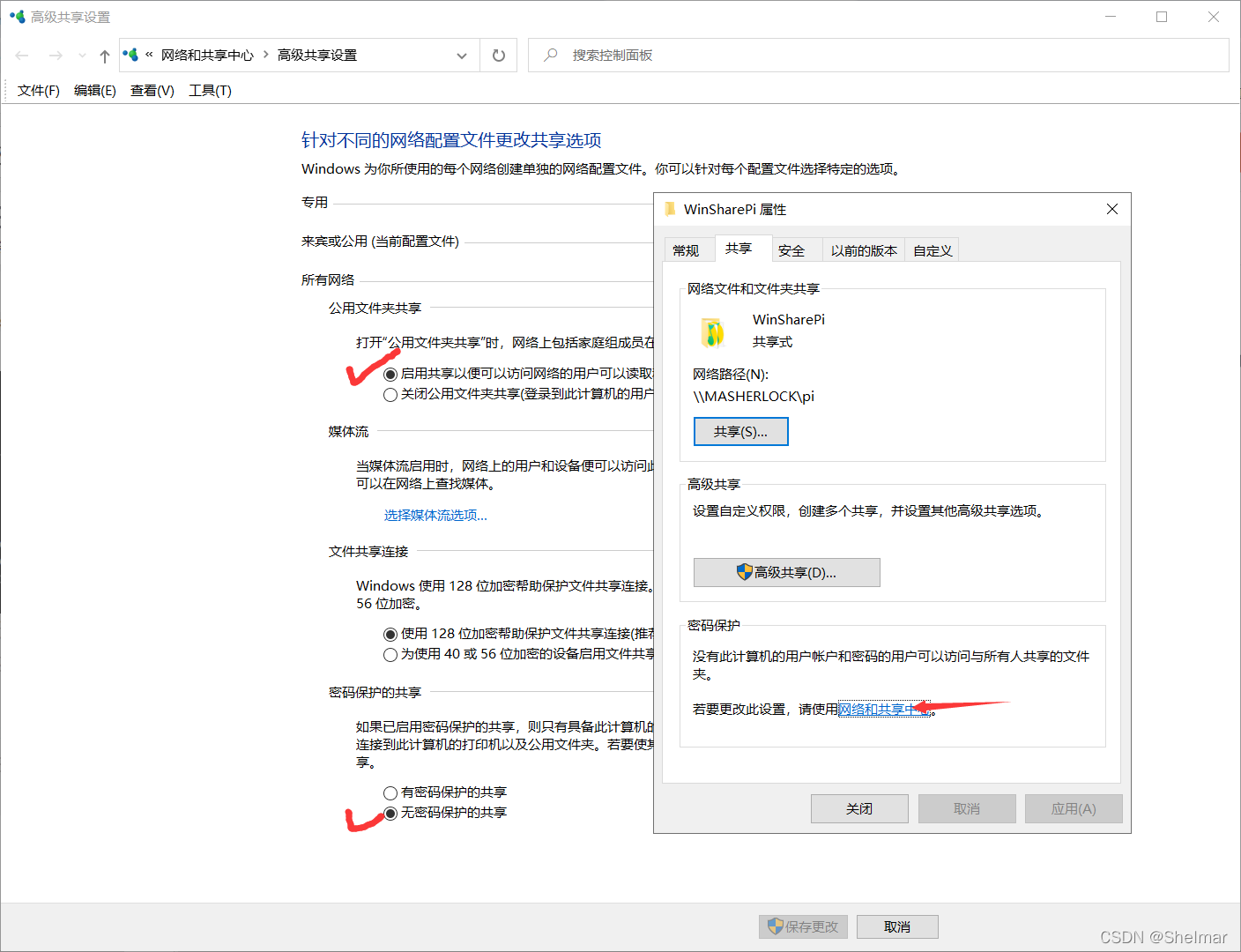1241x952 pixels.
Task: Click 高级共享(D)... button
Action: [786, 572]
